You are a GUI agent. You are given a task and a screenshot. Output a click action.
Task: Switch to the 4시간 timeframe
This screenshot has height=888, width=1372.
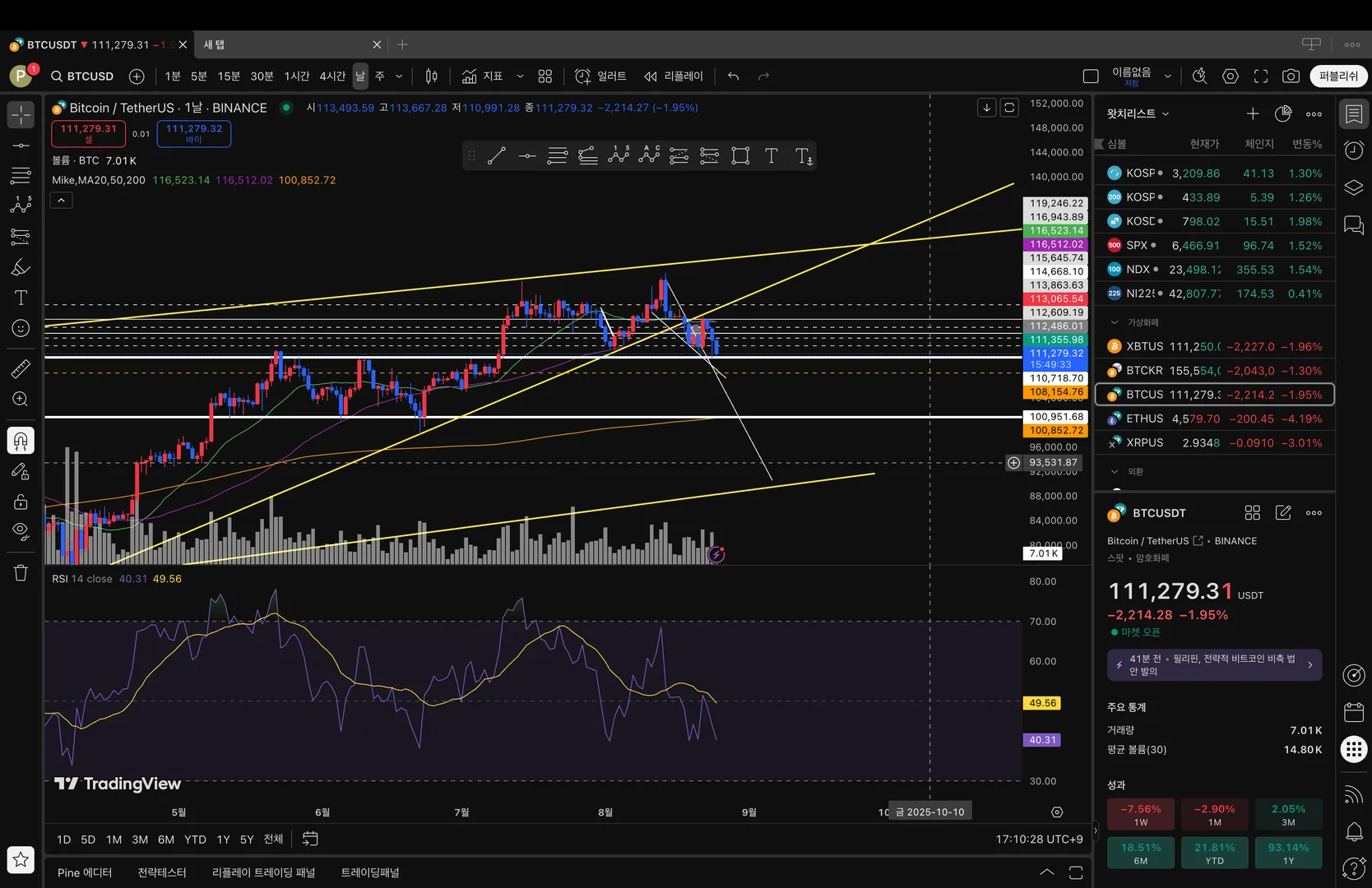pyautogui.click(x=332, y=76)
